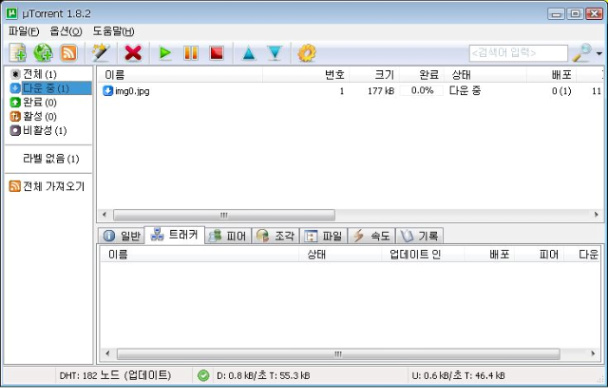
Task: Pause torrent with orange pause icon
Action: point(191,53)
